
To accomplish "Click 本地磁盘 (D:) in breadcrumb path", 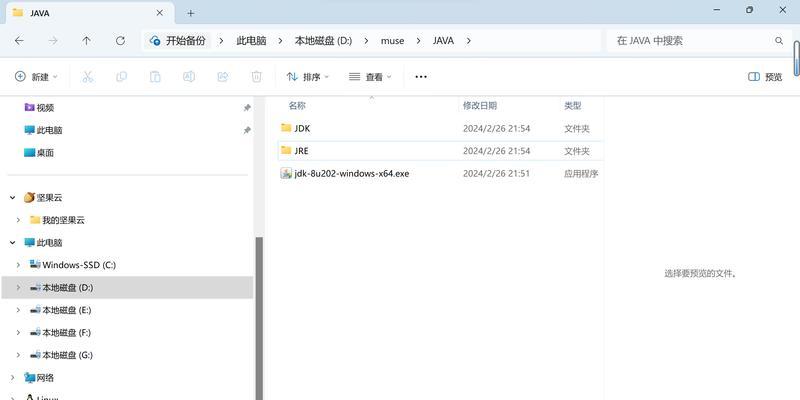I will [323, 41].
